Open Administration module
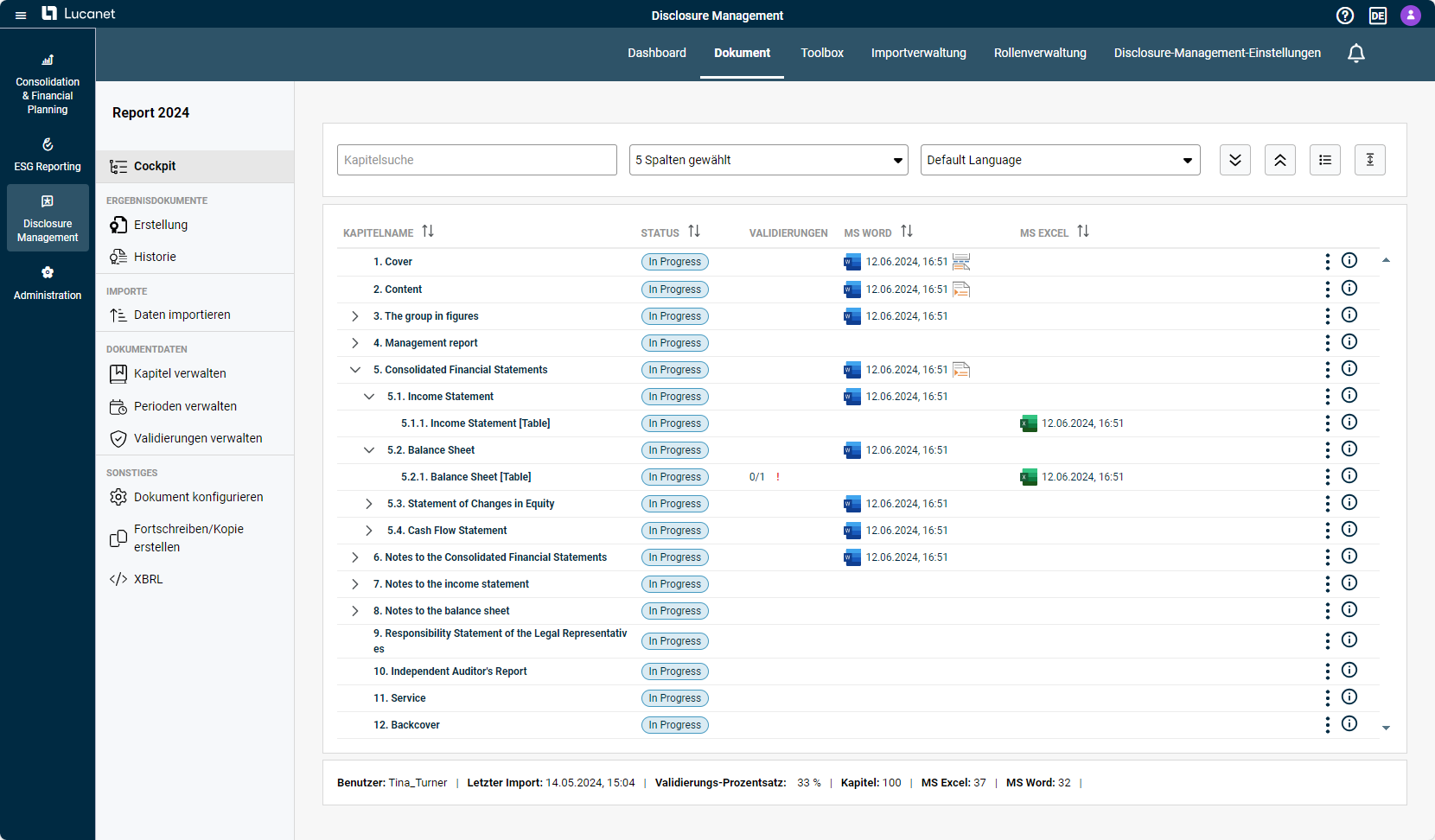The image size is (1435, 840). [48, 283]
